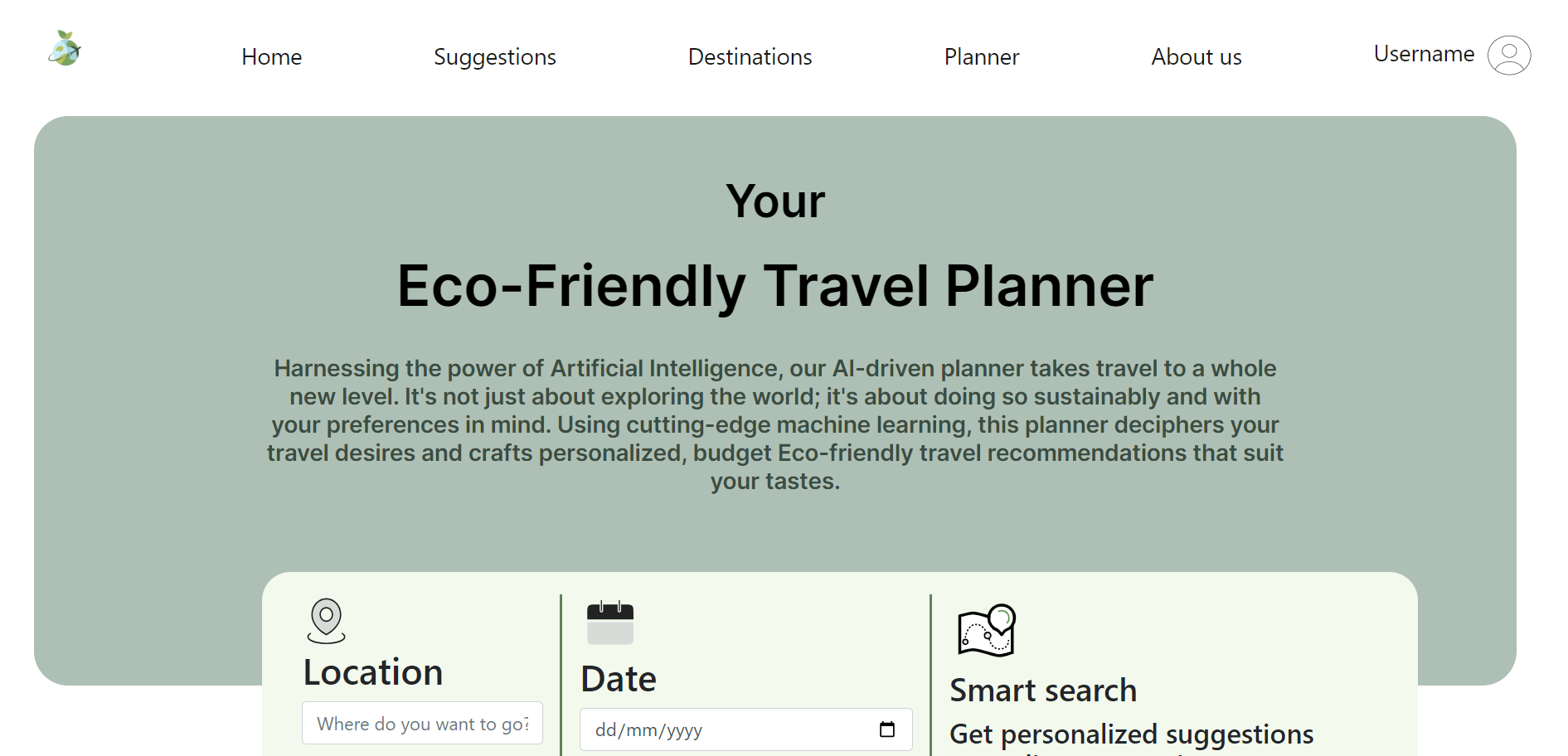Select the Date heading
The height and width of the screenshot is (756, 1568).
tap(619, 679)
